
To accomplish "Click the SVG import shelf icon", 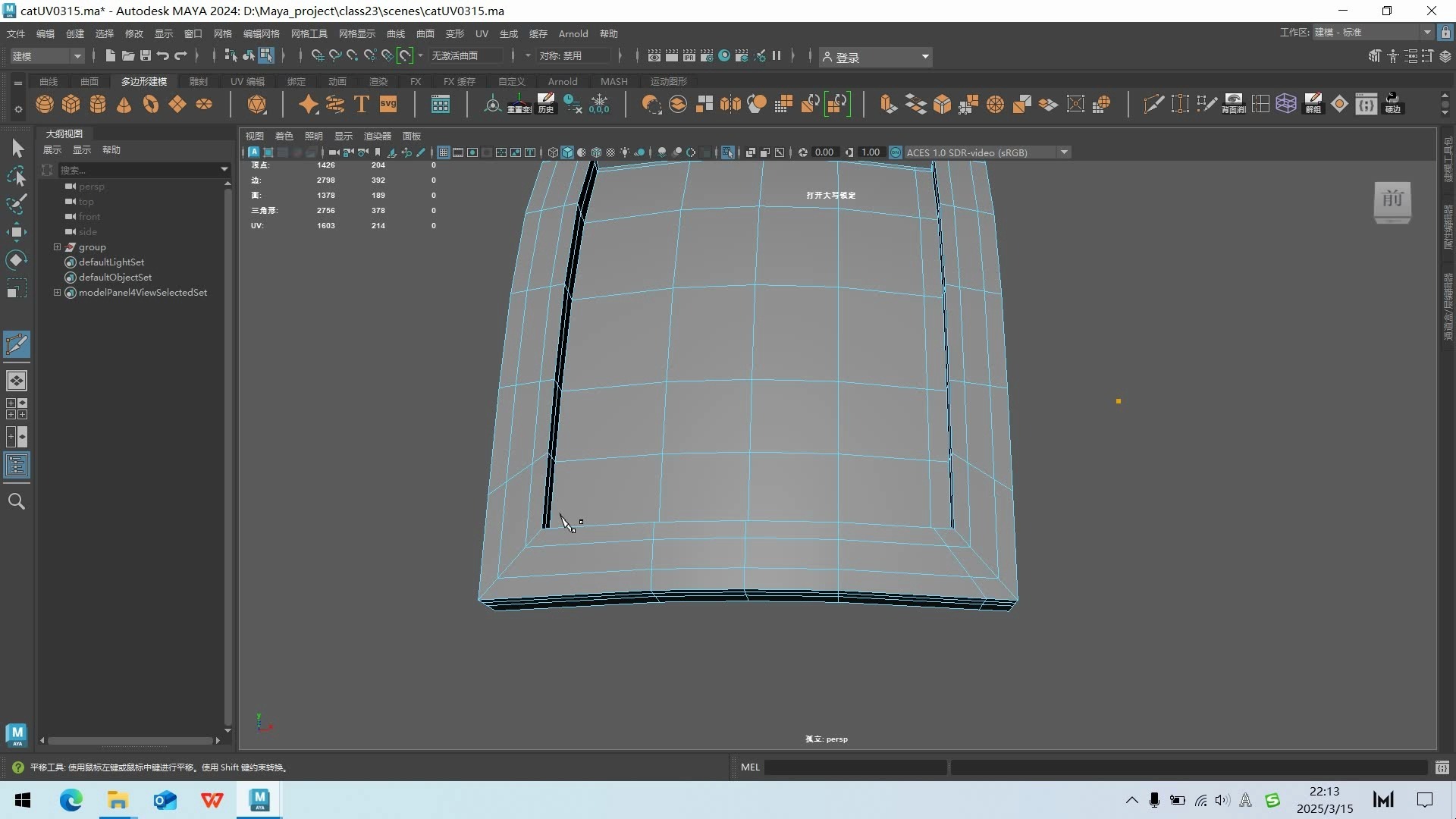I will coord(388,104).
